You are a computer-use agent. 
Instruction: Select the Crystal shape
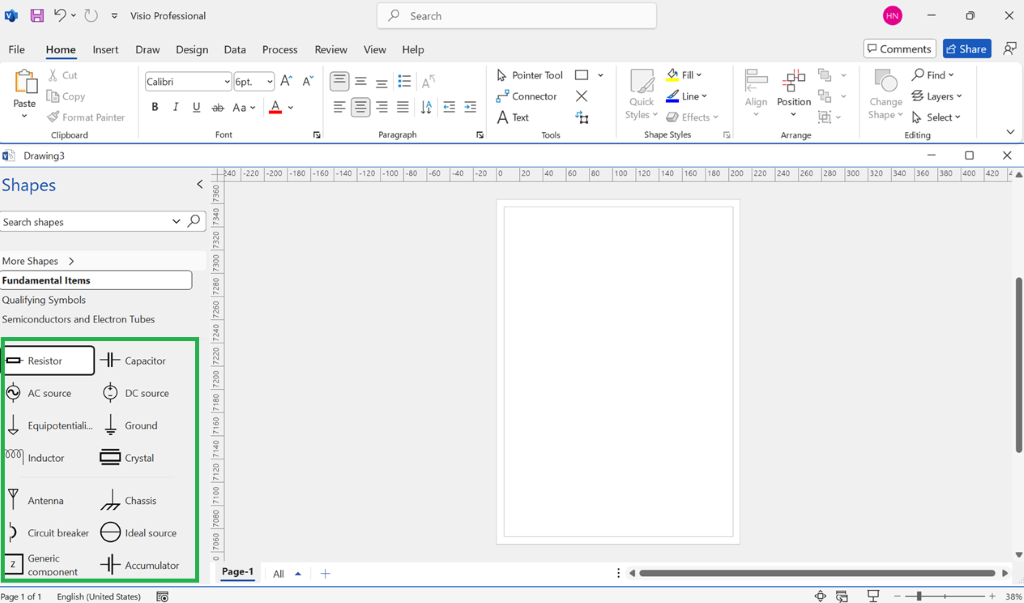[x=127, y=458]
